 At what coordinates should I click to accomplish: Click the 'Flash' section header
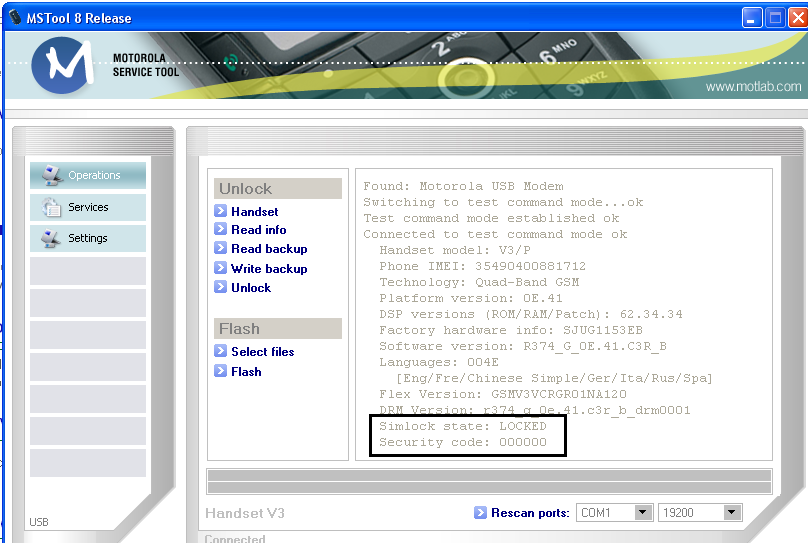[x=278, y=329]
